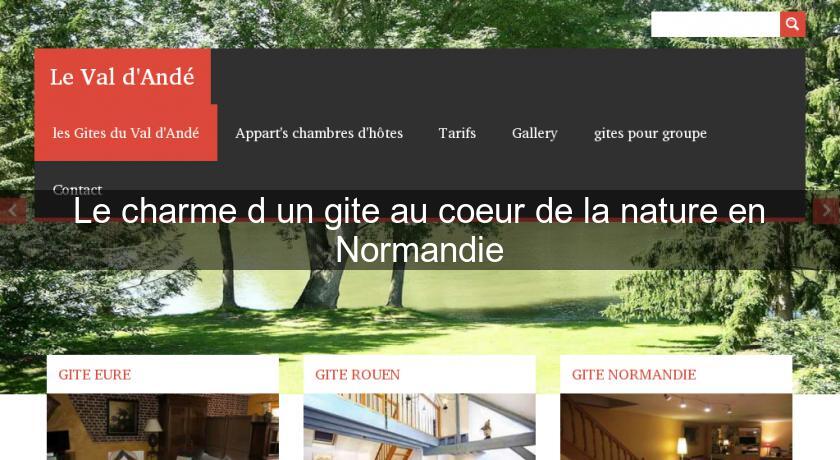The height and width of the screenshot is (460, 840).
Task: Open Appart's chambres d'hôtes menu item
Action: click(319, 133)
